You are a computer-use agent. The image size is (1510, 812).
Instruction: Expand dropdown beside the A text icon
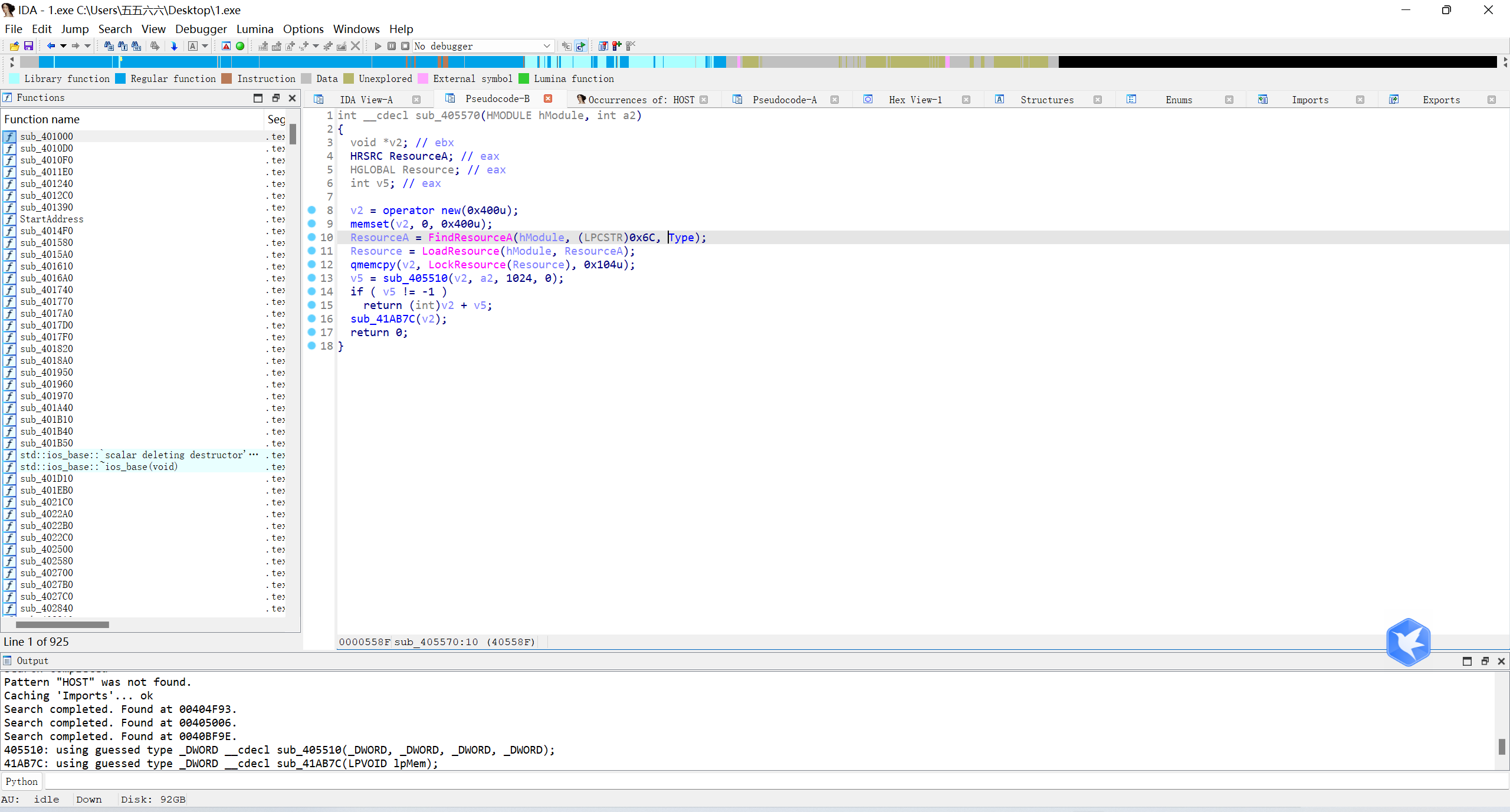coord(205,46)
